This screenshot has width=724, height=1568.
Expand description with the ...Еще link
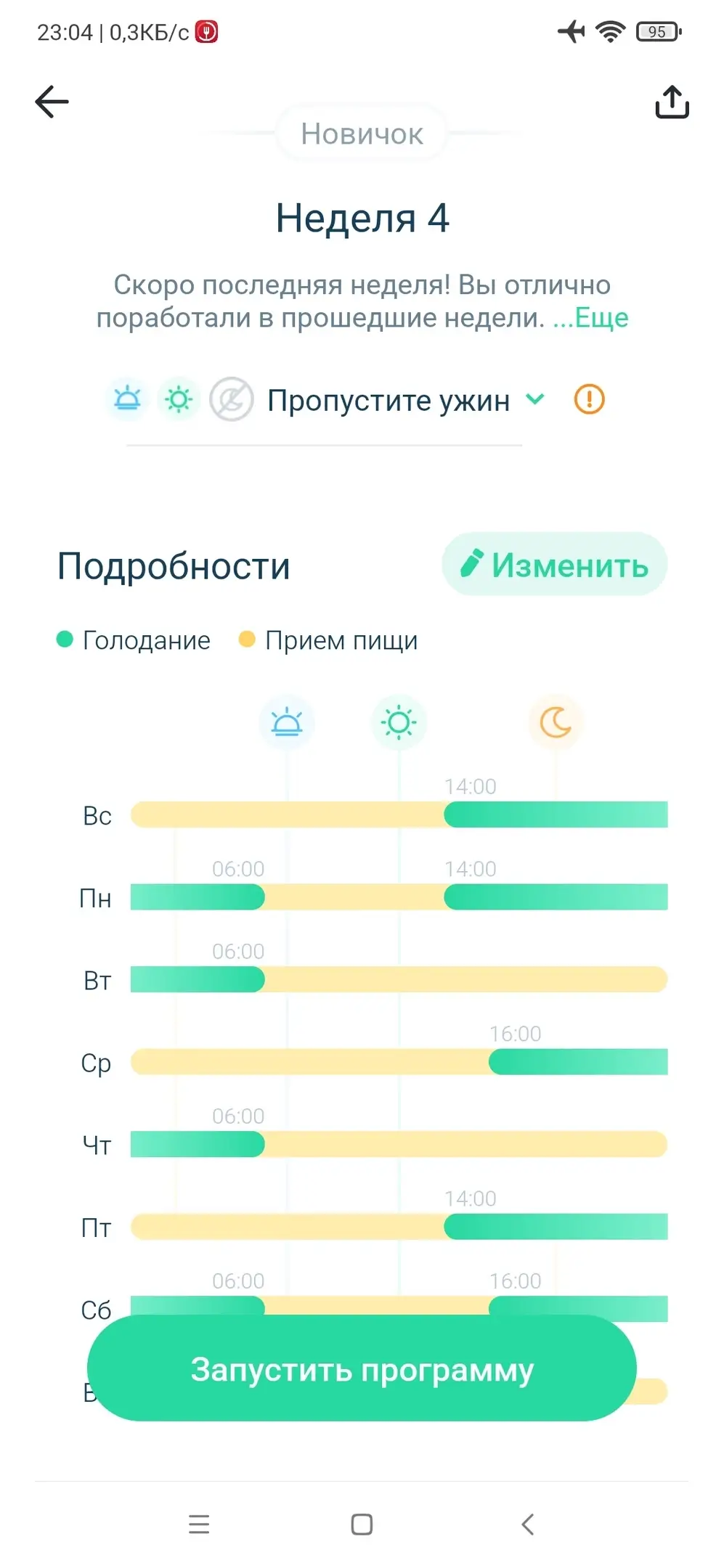(x=590, y=318)
